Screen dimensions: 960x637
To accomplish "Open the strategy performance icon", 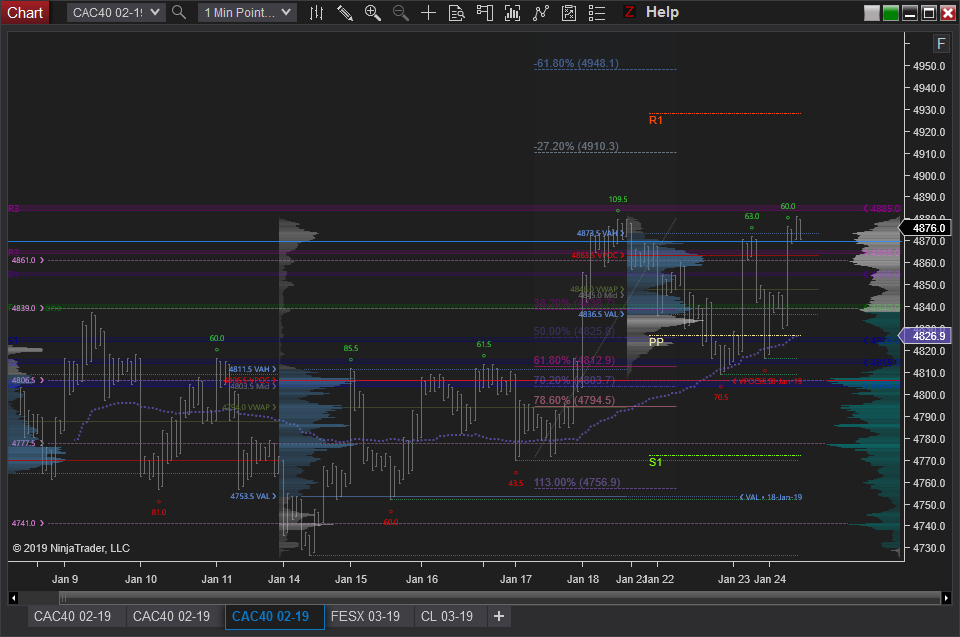I will [x=569, y=12].
